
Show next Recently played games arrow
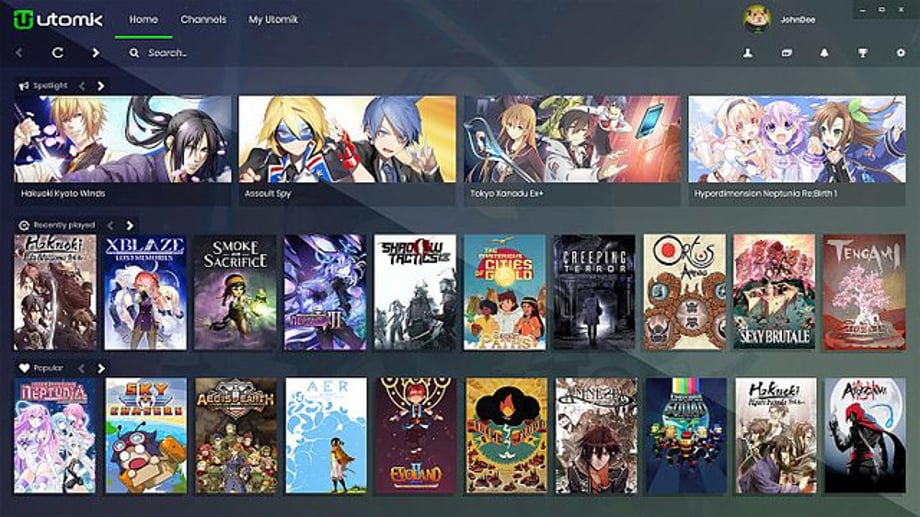(x=130, y=225)
